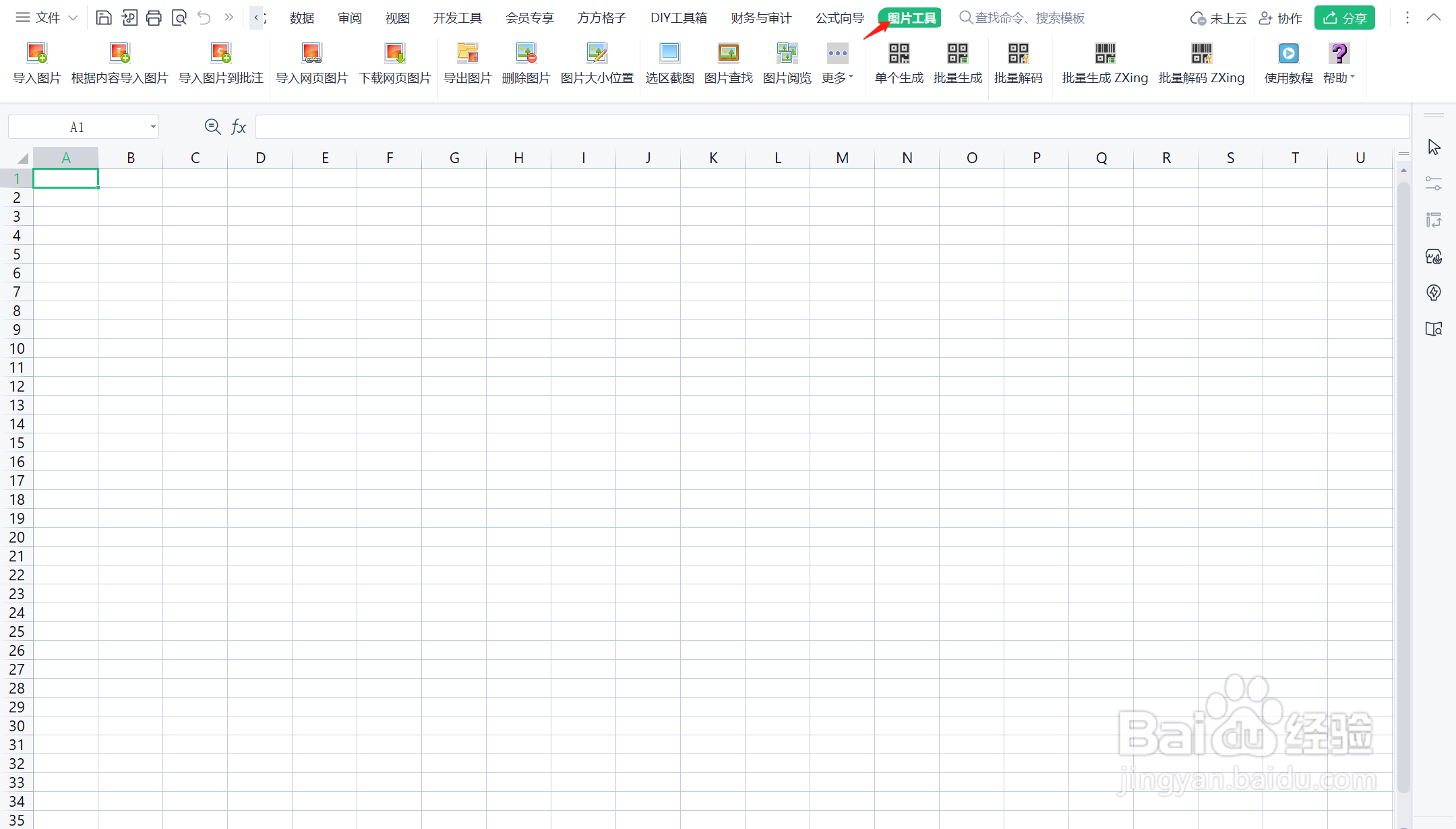This screenshot has width=1456, height=829.
Task: Open the name box dropdown arrow
Action: pos(153,127)
